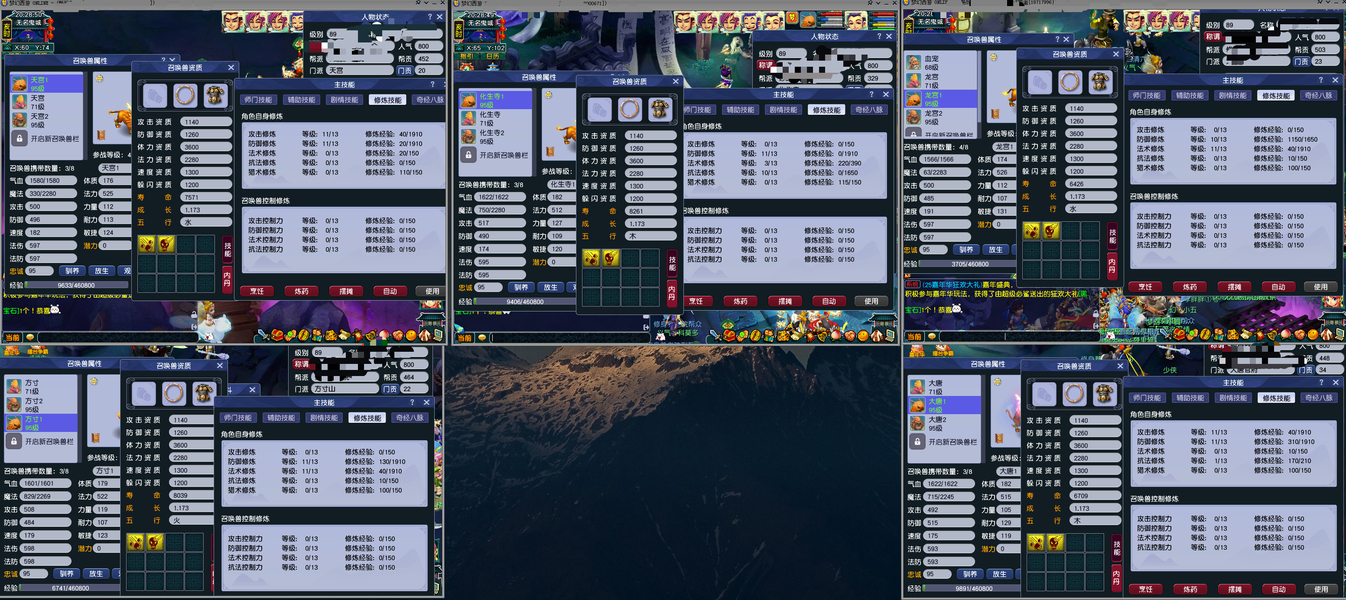Close the 召唤兽资质 panel in the 天宫 window
This screenshot has height=600, width=1346.
click(231, 68)
